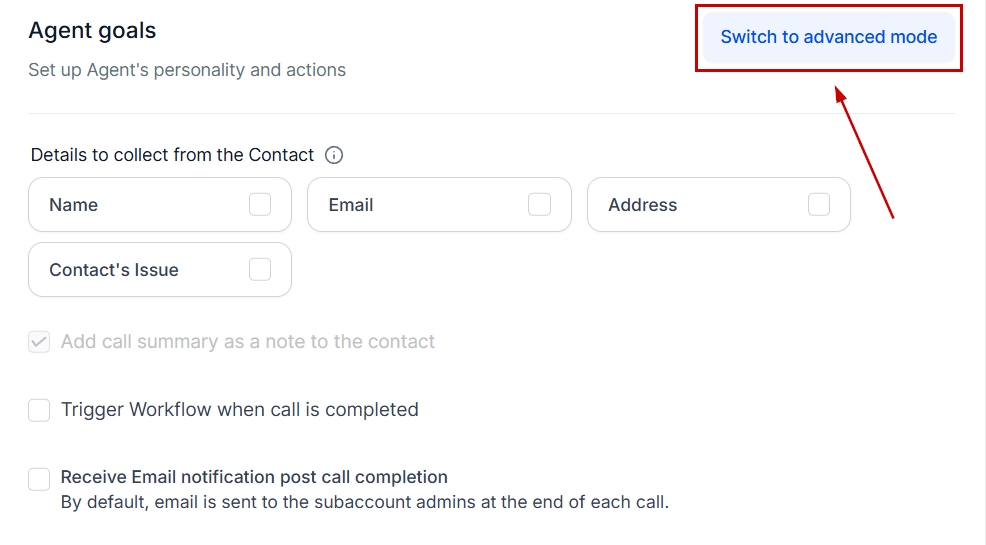Select the Email label text in its card
Viewport: 986px width, 545px height.
tap(351, 205)
